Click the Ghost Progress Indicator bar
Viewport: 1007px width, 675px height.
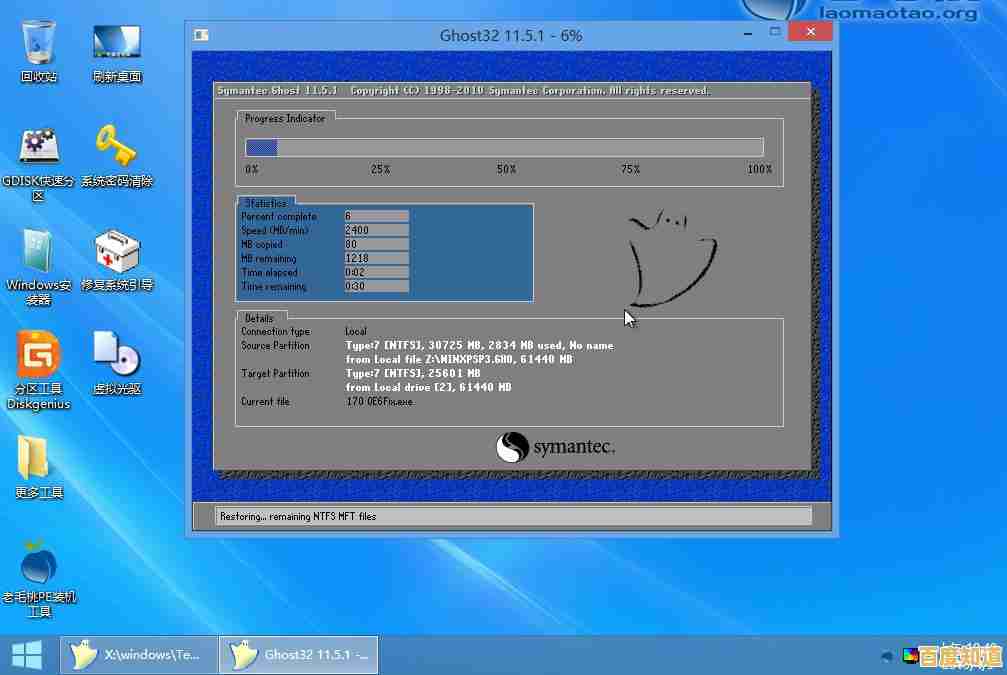[504, 147]
